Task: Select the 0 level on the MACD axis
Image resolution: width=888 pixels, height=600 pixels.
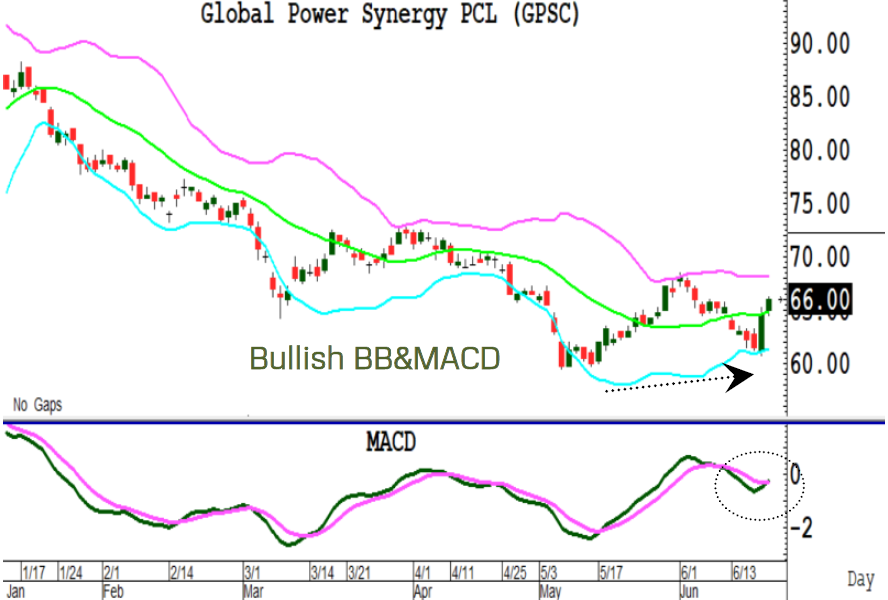Action: [x=796, y=475]
